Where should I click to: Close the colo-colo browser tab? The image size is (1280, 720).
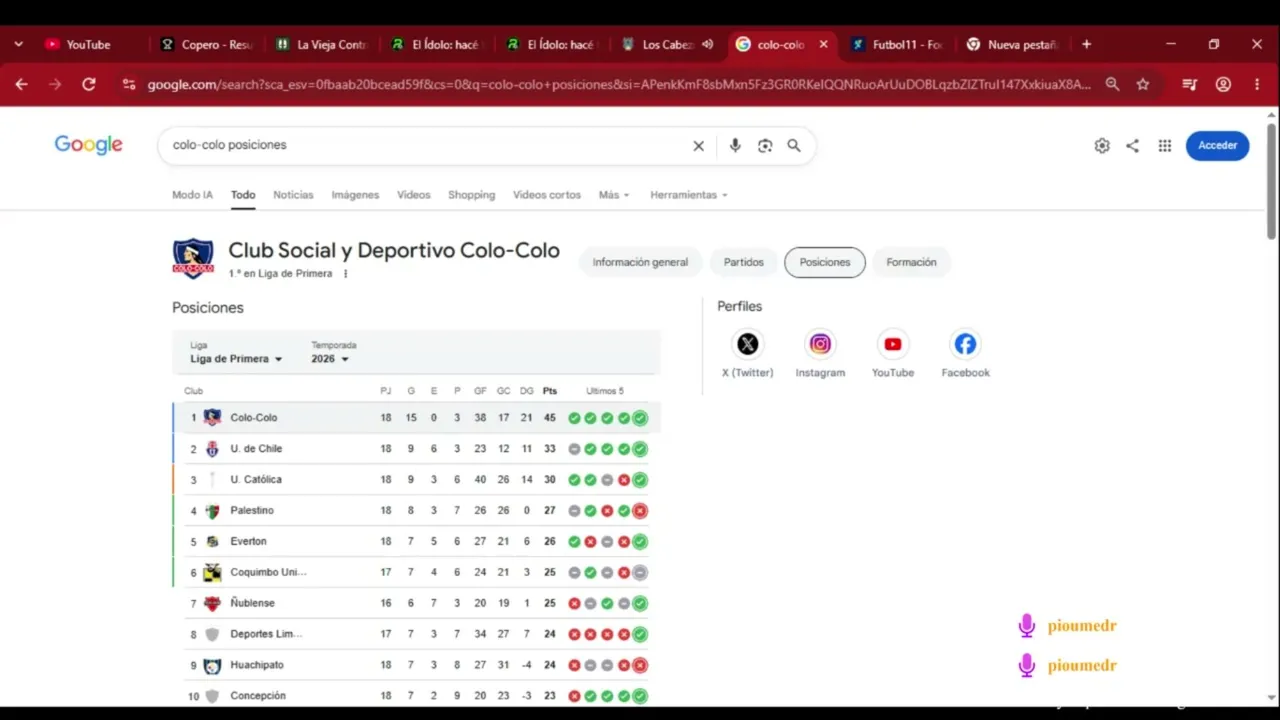[x=823, y=44]
